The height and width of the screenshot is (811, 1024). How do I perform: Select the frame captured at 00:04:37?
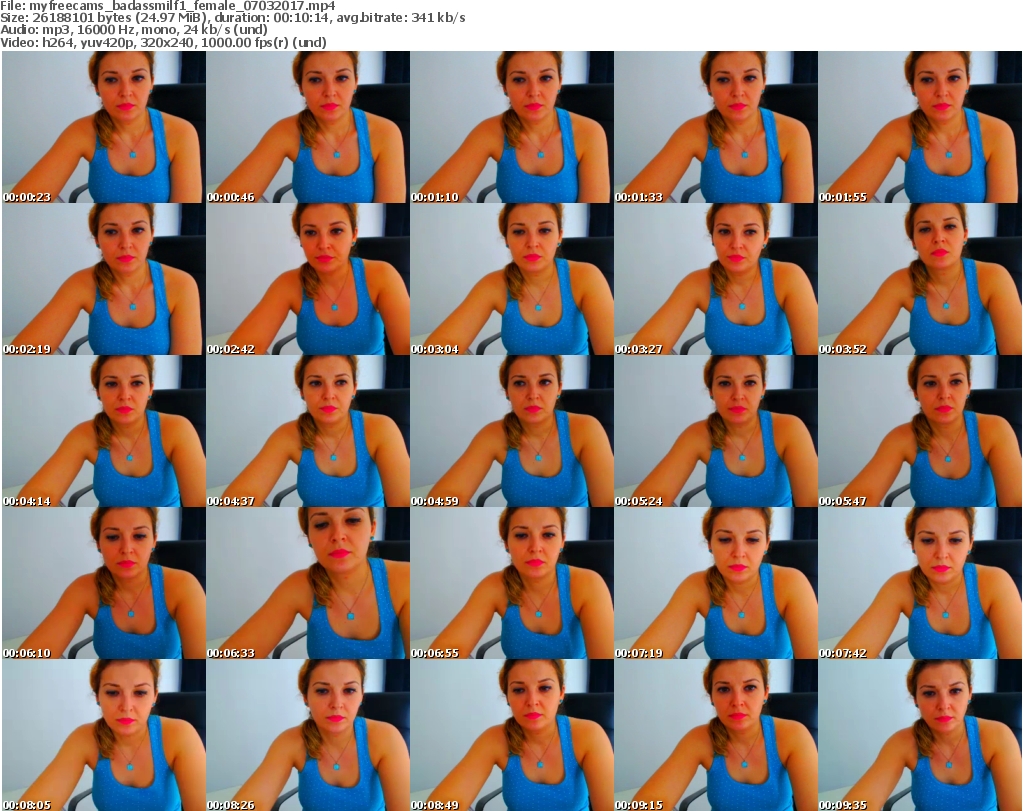(x=308, y=431)
